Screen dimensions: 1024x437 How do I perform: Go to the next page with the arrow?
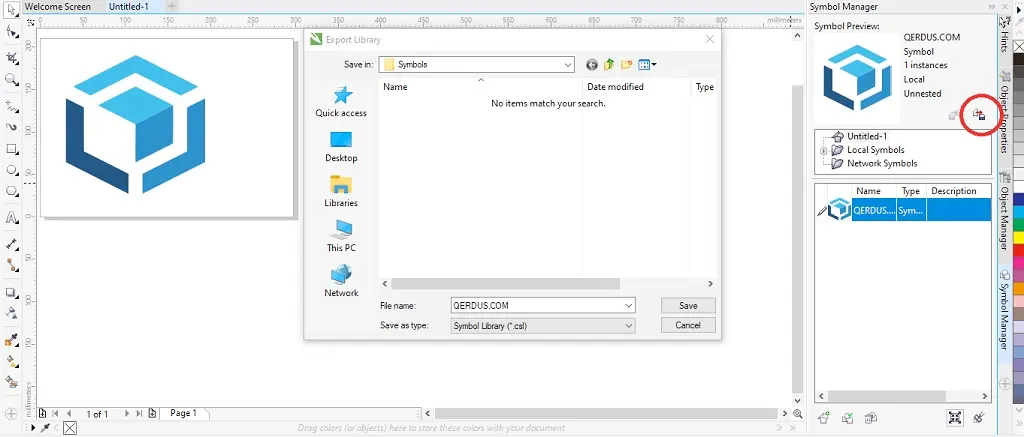tap(127, 413)
